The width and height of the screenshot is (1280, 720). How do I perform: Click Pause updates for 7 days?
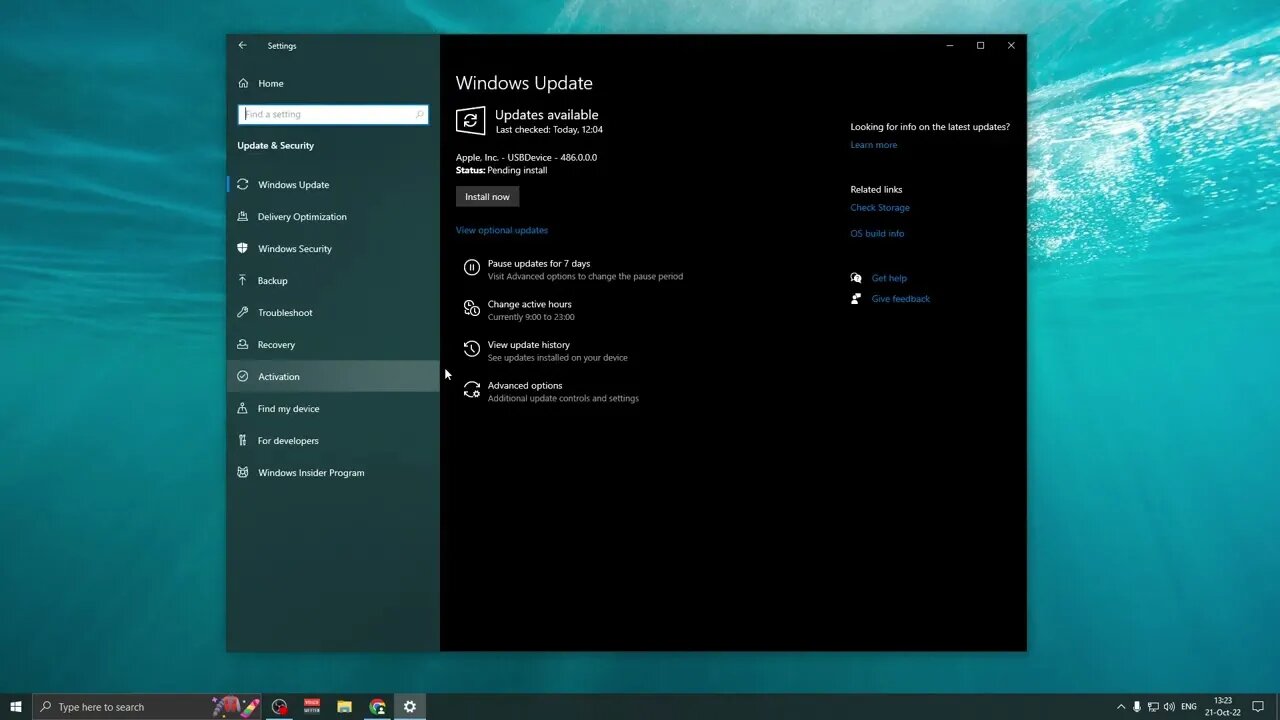click(x=539, y=264)
